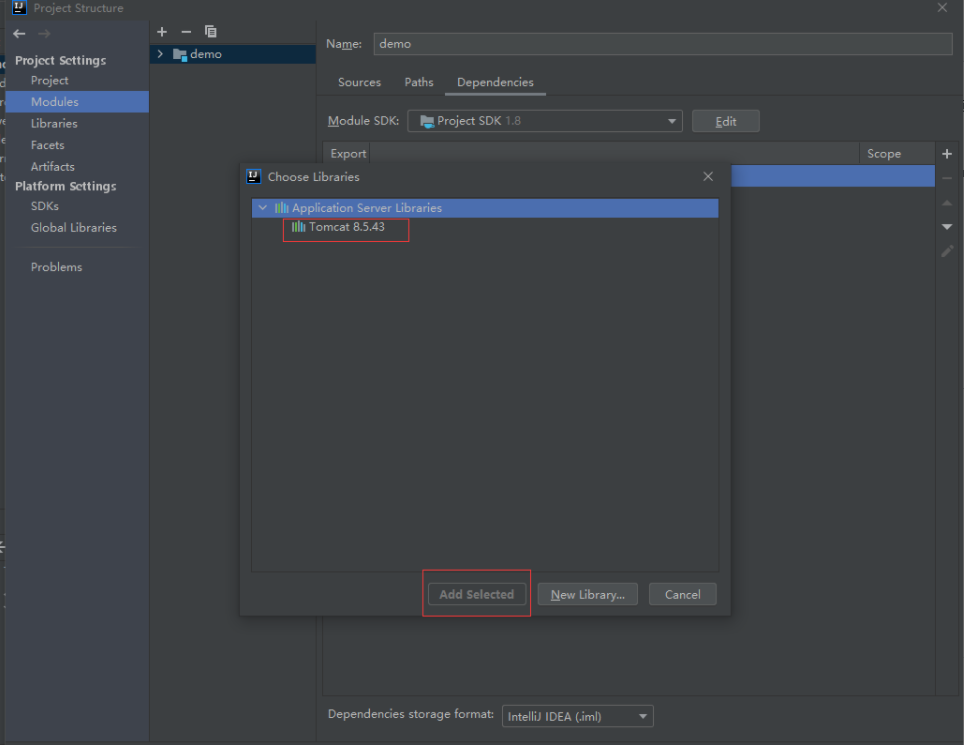Switch to the Paths tab

[419, 82]
